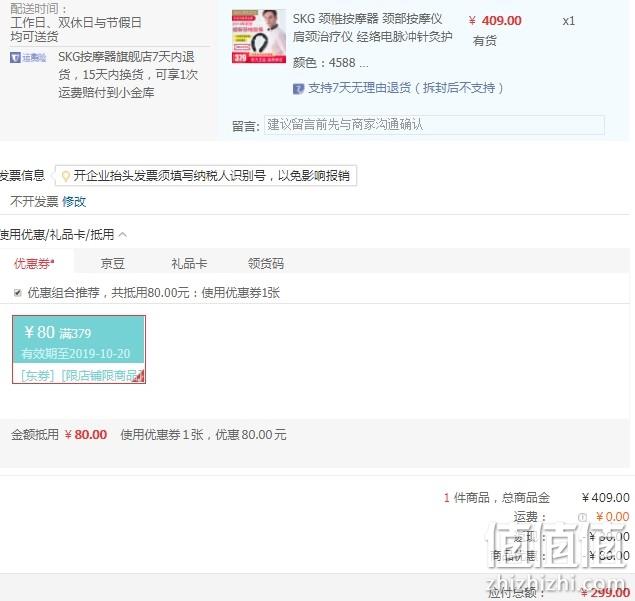Click the 7天无理由退货 badge icon

point(298,89)
